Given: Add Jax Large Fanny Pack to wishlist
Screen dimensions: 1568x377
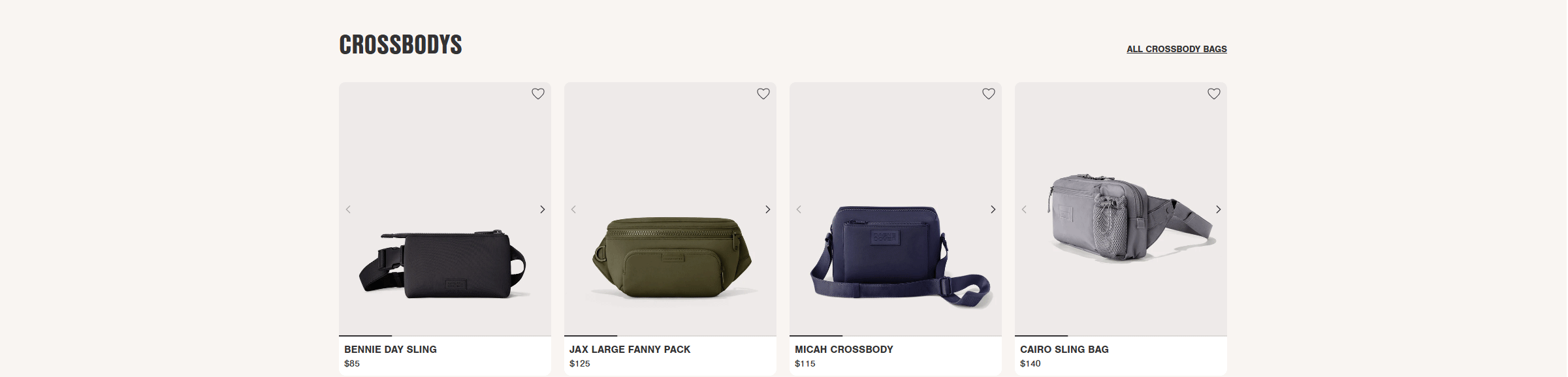Looking at the screenshot, I should 763,94.
